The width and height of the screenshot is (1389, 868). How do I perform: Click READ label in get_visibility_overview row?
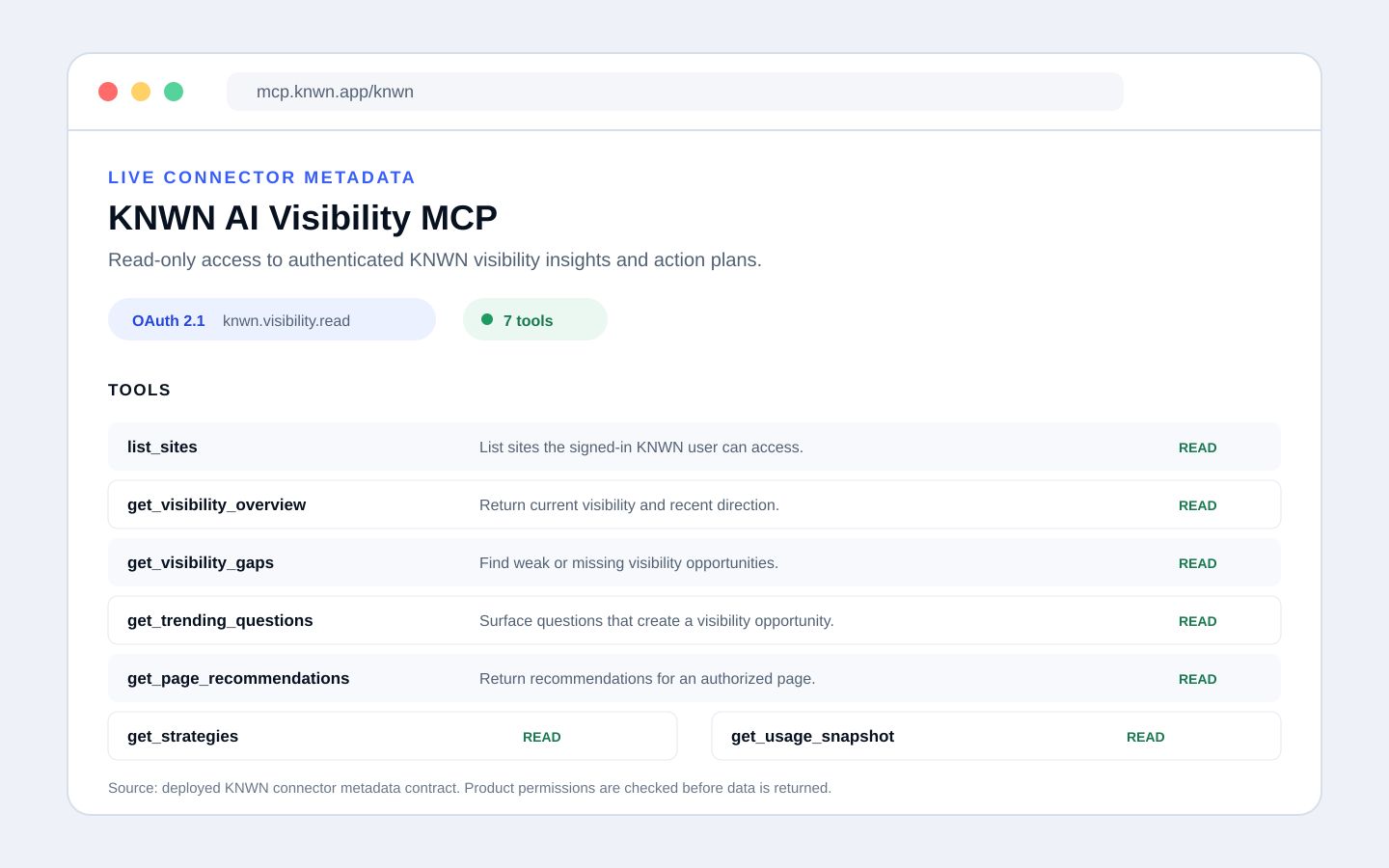tap(1198, 505)
